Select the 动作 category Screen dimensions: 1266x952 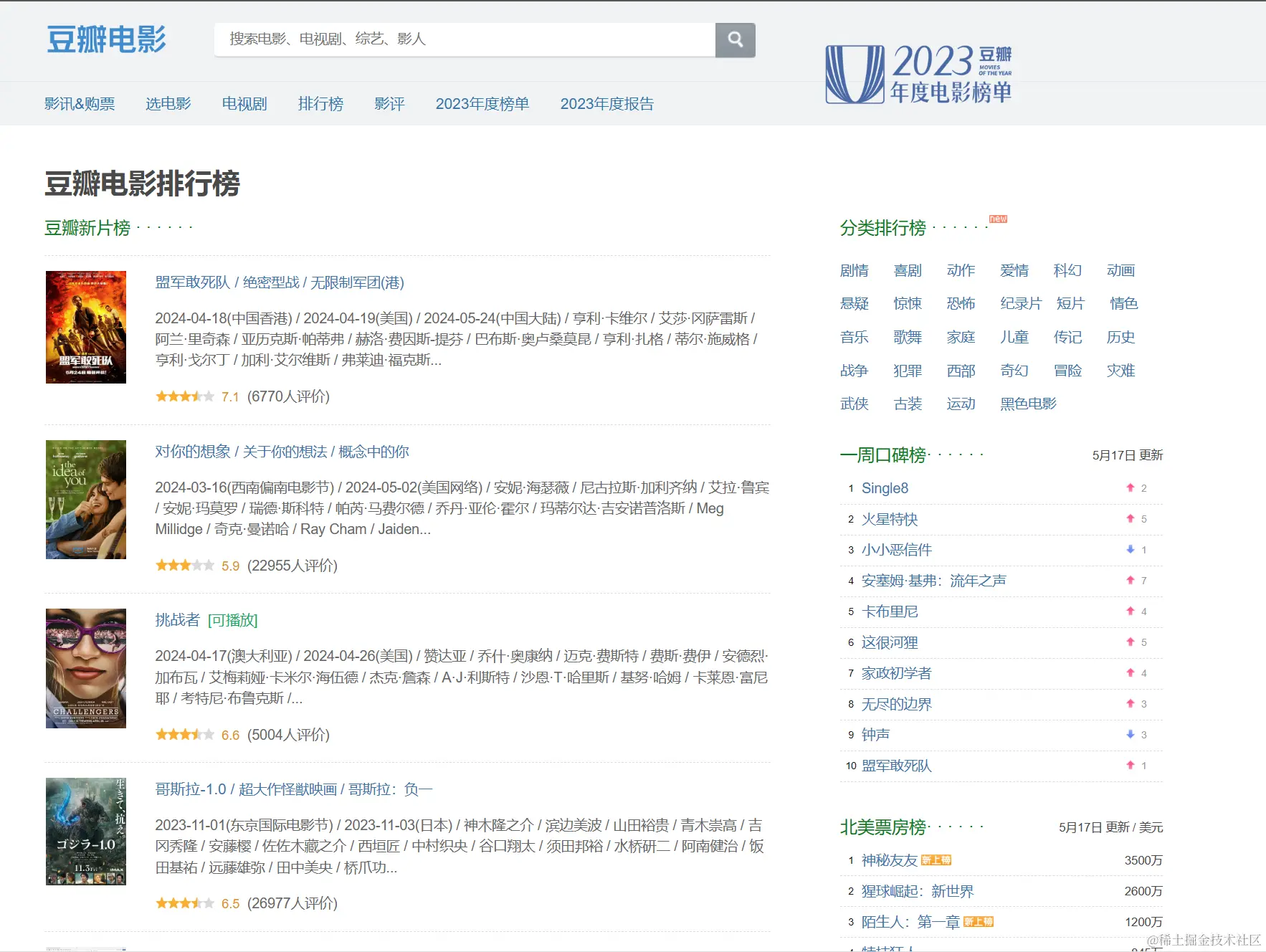tap(961, 270)
